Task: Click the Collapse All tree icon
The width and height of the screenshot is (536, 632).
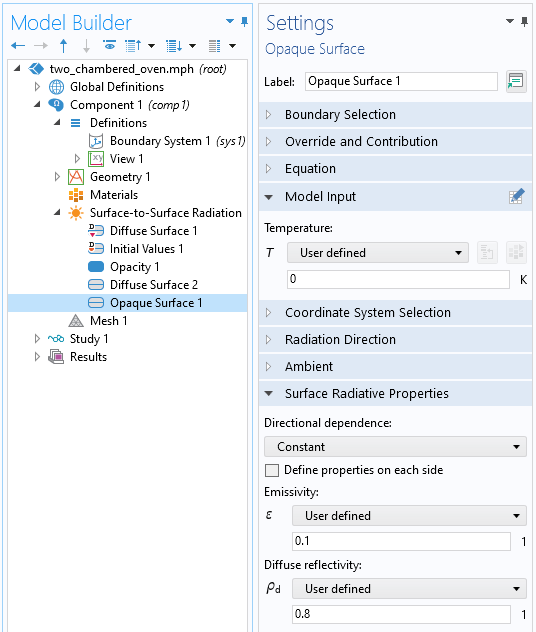Action: (x=133, y=46)
